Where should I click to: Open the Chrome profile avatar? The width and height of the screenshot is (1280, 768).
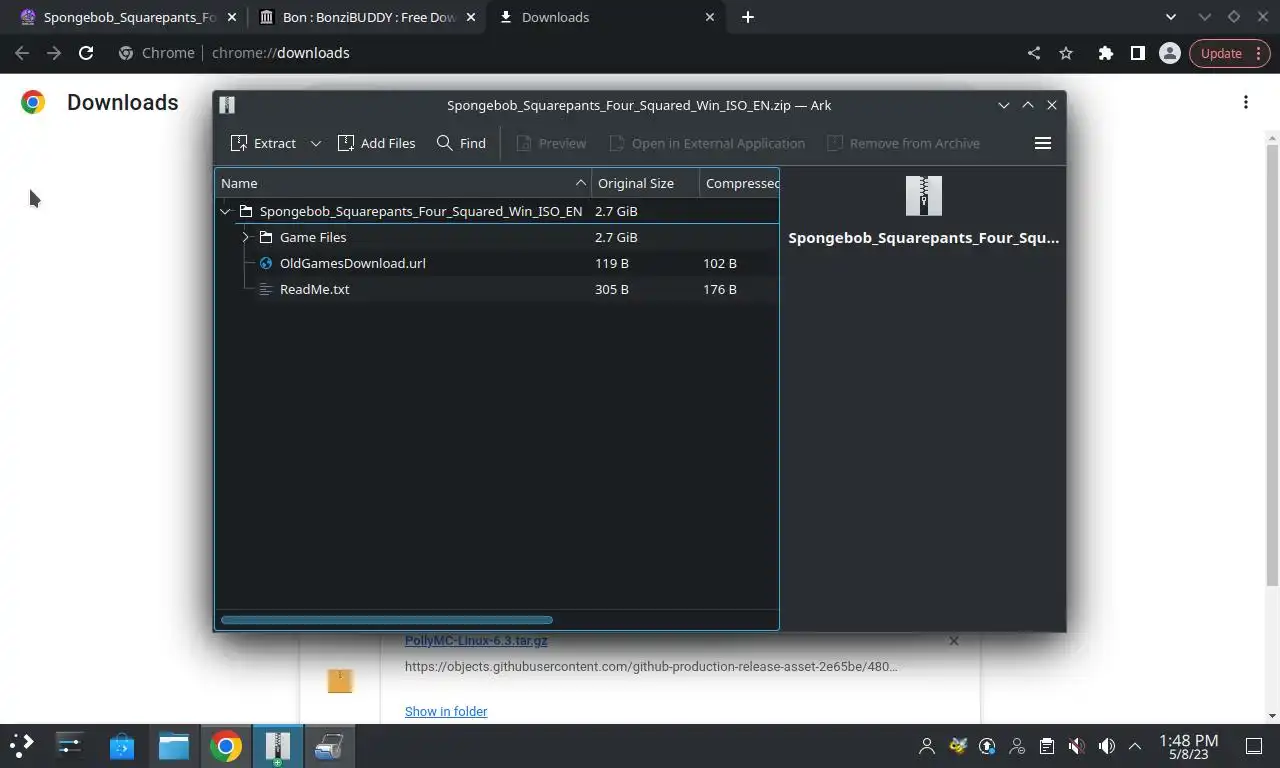(x=1169, y=53)
